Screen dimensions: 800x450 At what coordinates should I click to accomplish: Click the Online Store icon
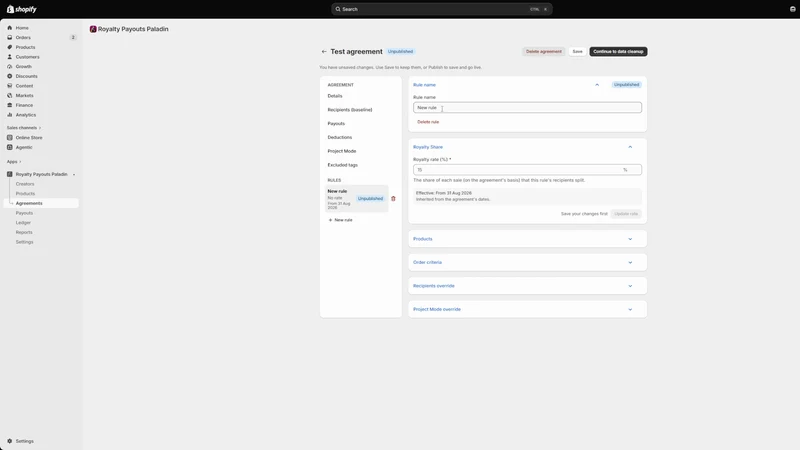pyautogui.click(x=10, y=137)
